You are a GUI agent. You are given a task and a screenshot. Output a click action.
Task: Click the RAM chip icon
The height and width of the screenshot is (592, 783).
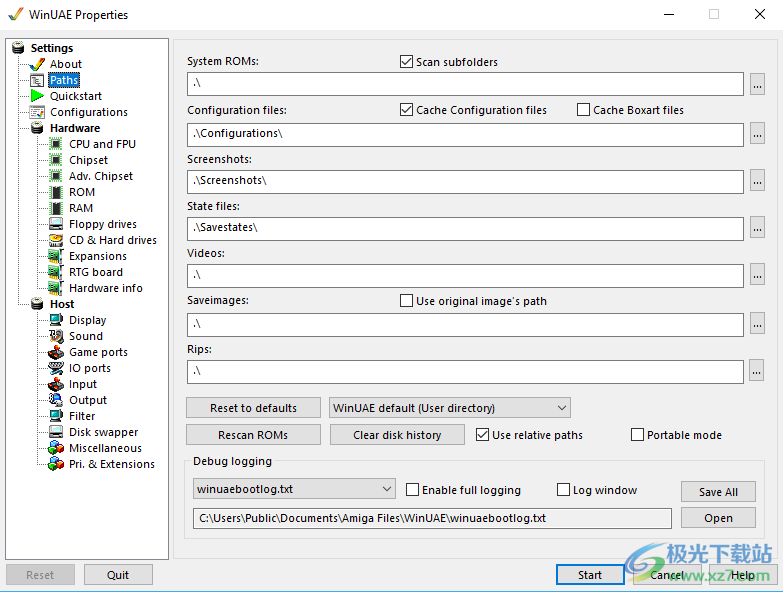coord(56,208)
